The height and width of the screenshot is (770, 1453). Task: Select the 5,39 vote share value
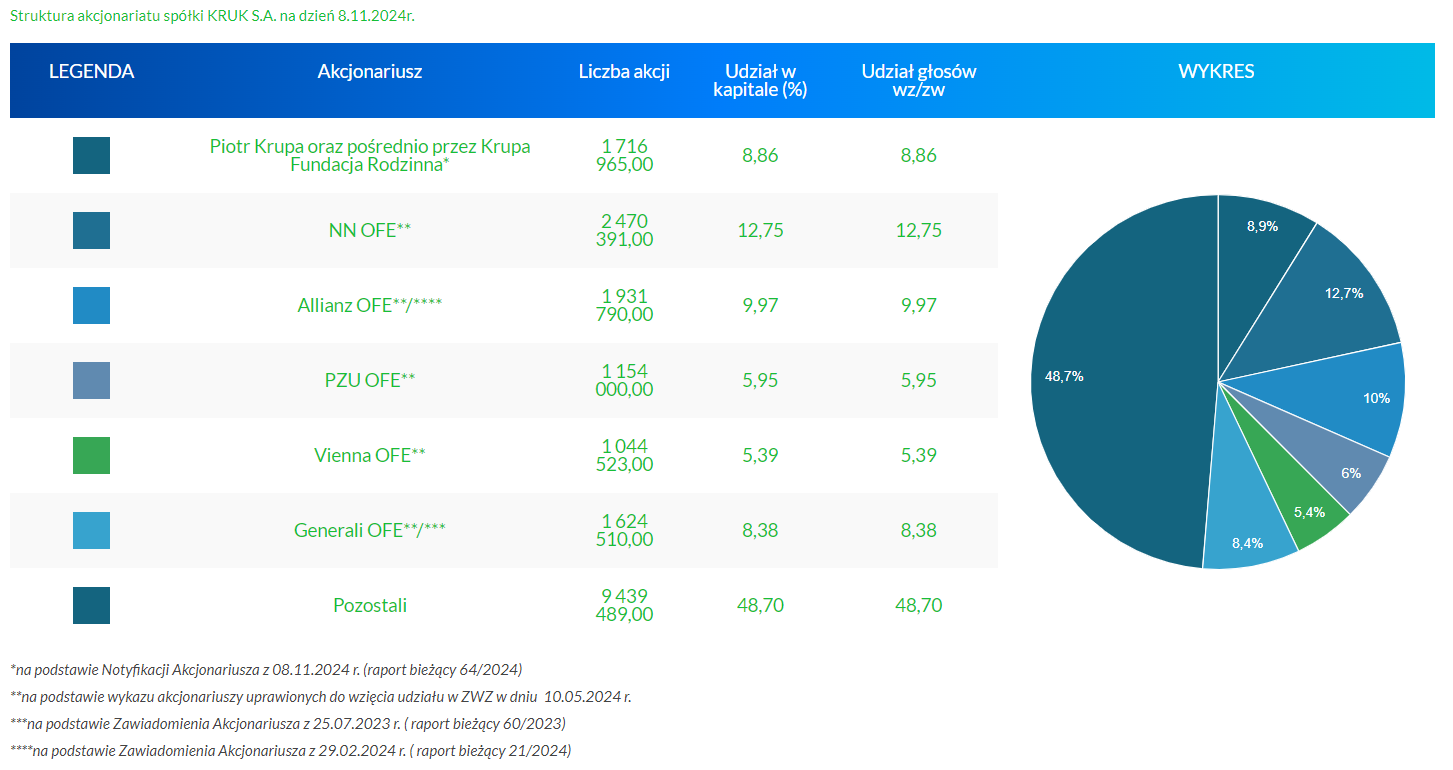click(x=919, y=456)
